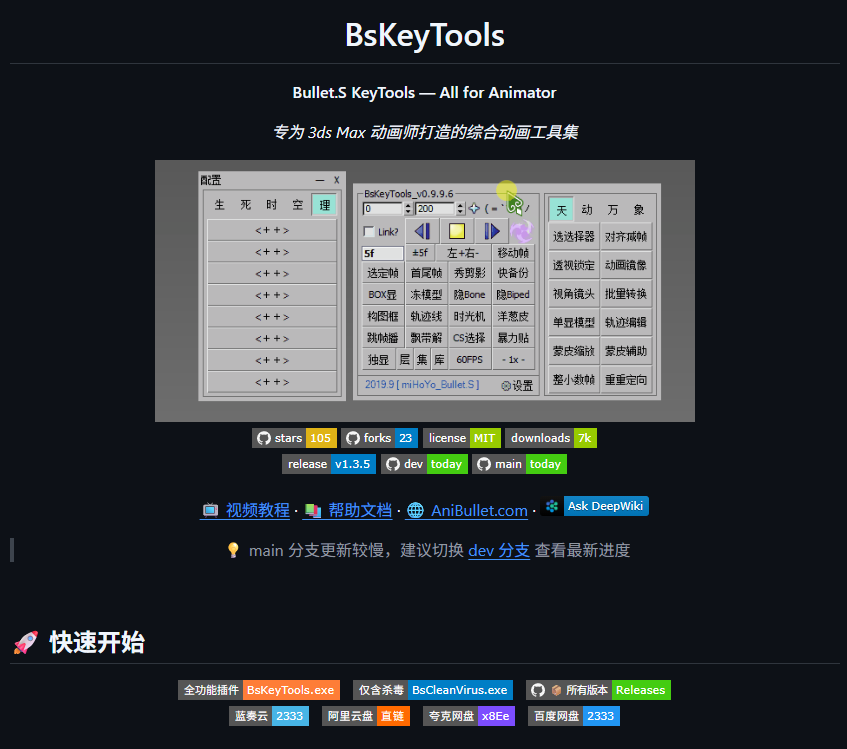This screenshot has width=847, height=749.
Task: Toggle 洋葱皮 onion skin mode
Action: pyautogui.click(x=514, y=316)
